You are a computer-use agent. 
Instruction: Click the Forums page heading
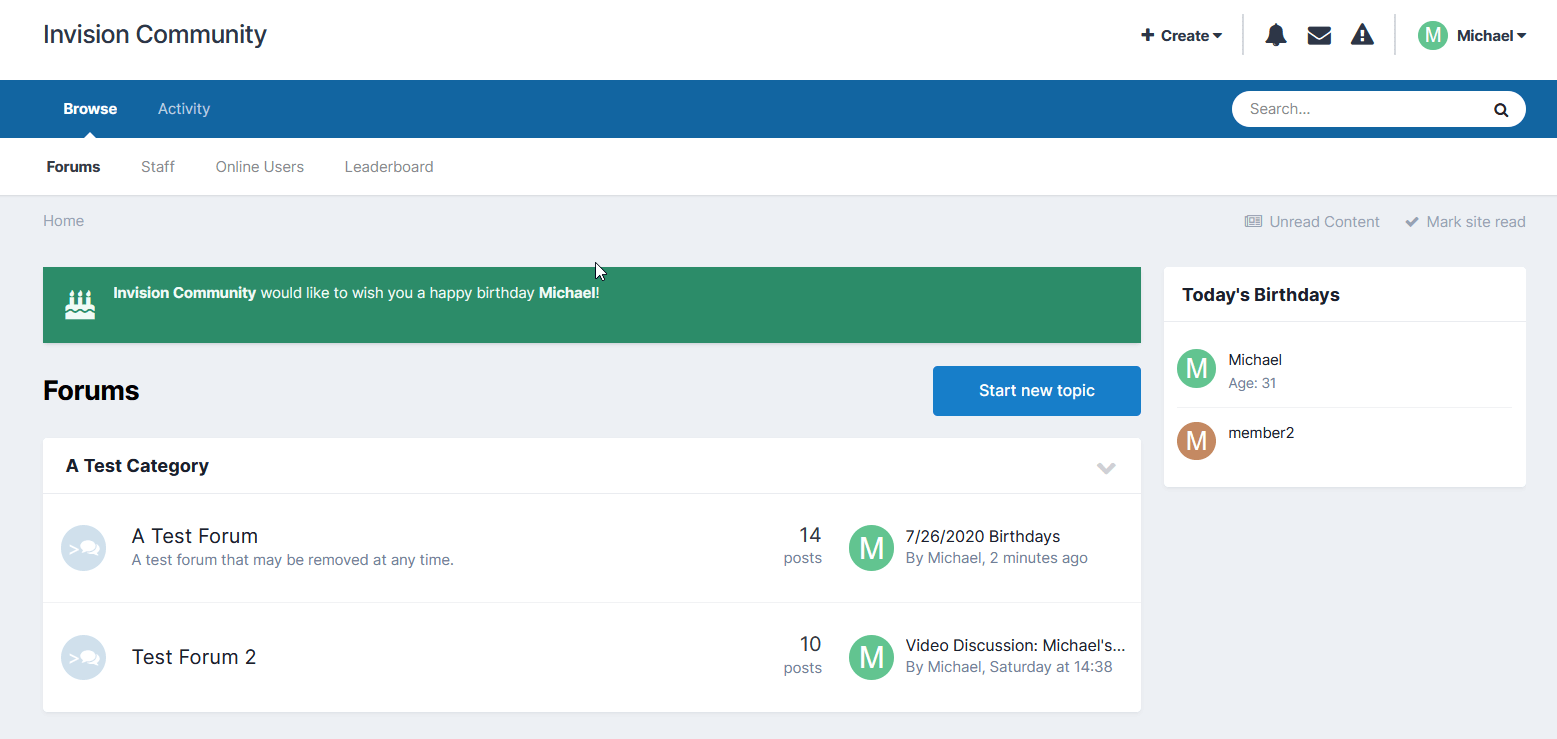pos(91,391)
